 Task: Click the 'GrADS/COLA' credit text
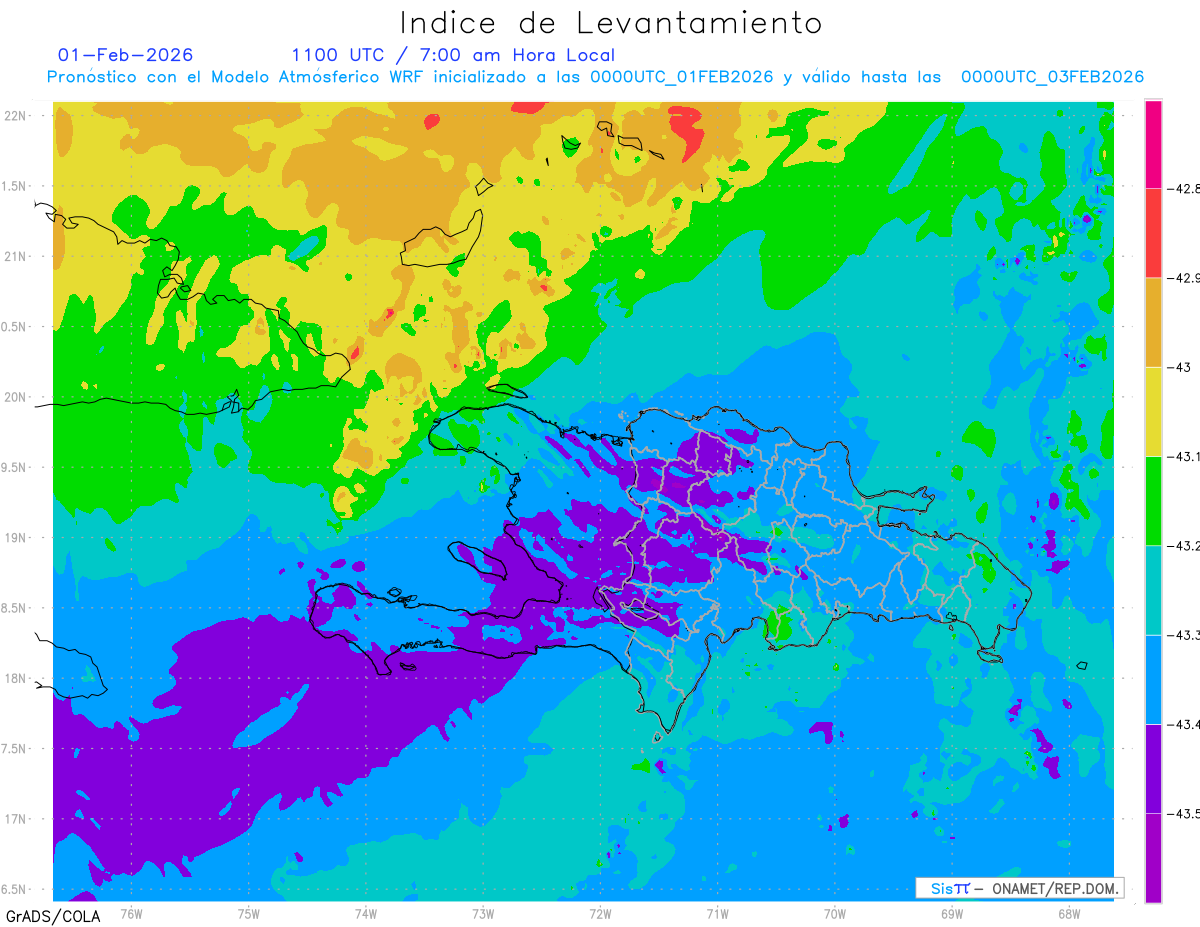tap(52, 916)
